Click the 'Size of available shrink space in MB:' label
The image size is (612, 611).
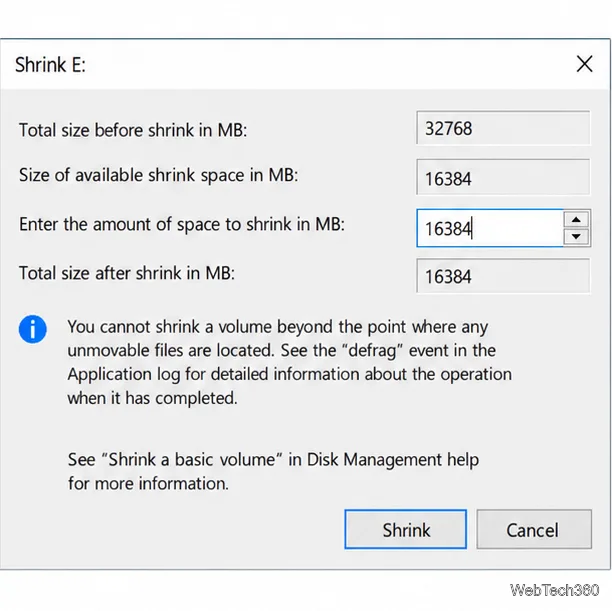pos(158,175)
